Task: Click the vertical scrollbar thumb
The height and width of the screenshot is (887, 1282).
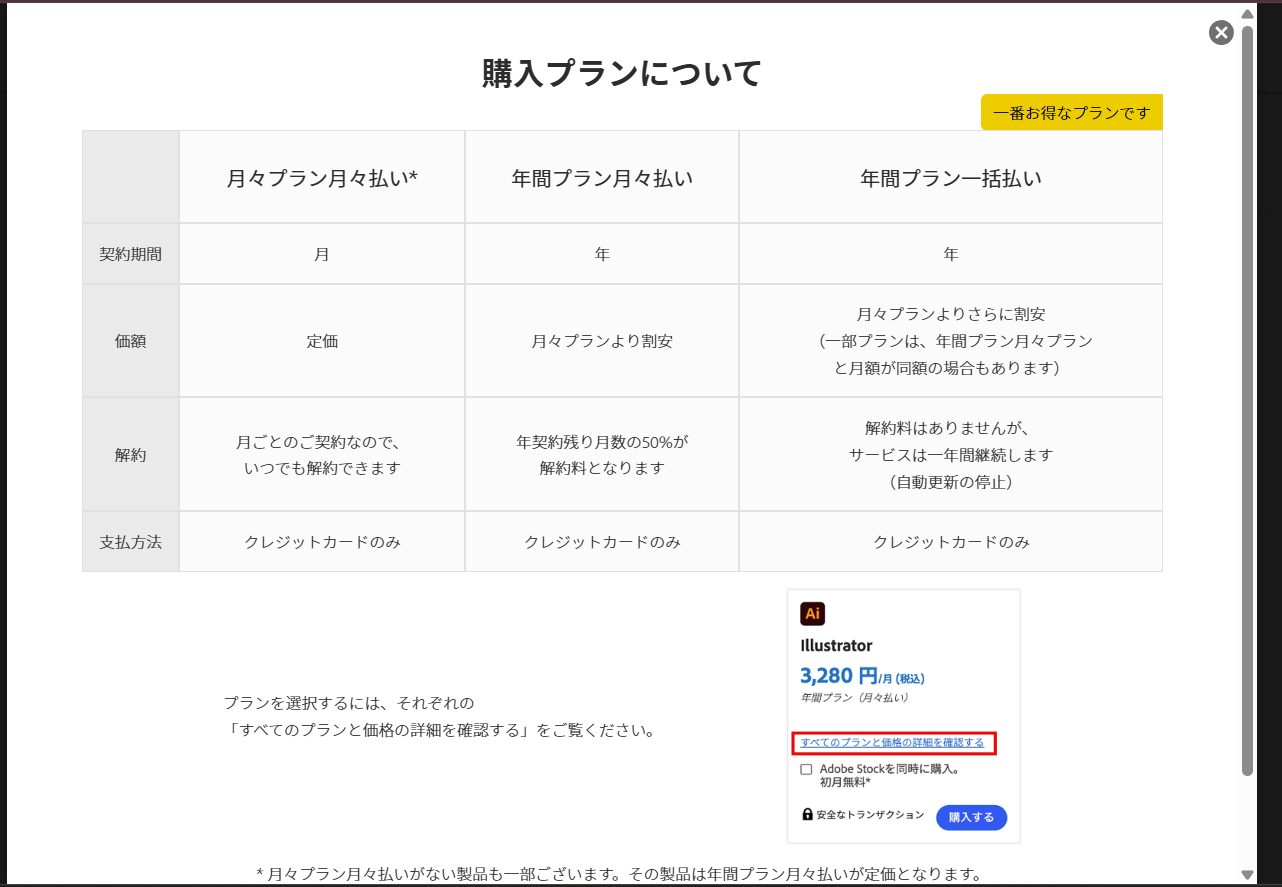Action: (x=1247, y=400)
